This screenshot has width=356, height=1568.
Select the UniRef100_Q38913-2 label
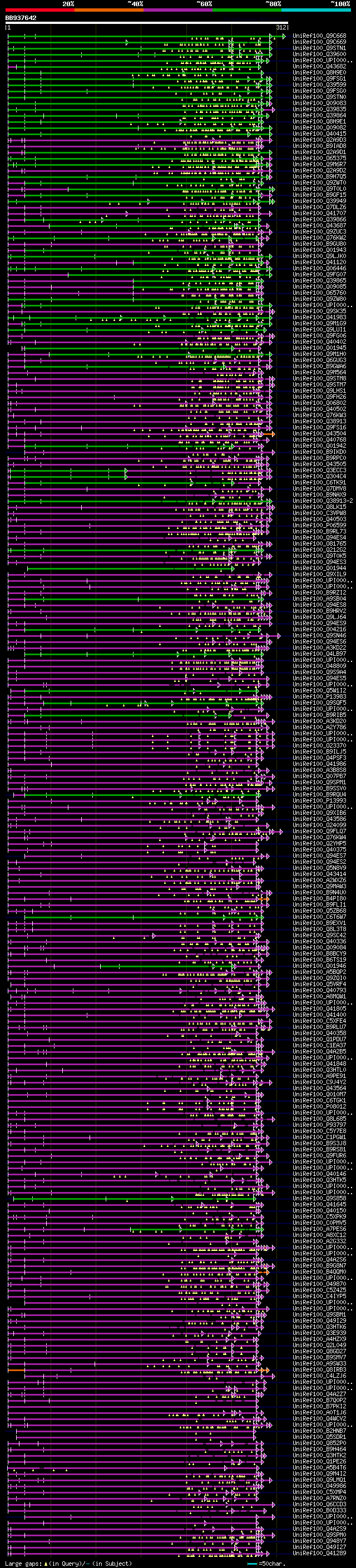click(x=323, y=501)
